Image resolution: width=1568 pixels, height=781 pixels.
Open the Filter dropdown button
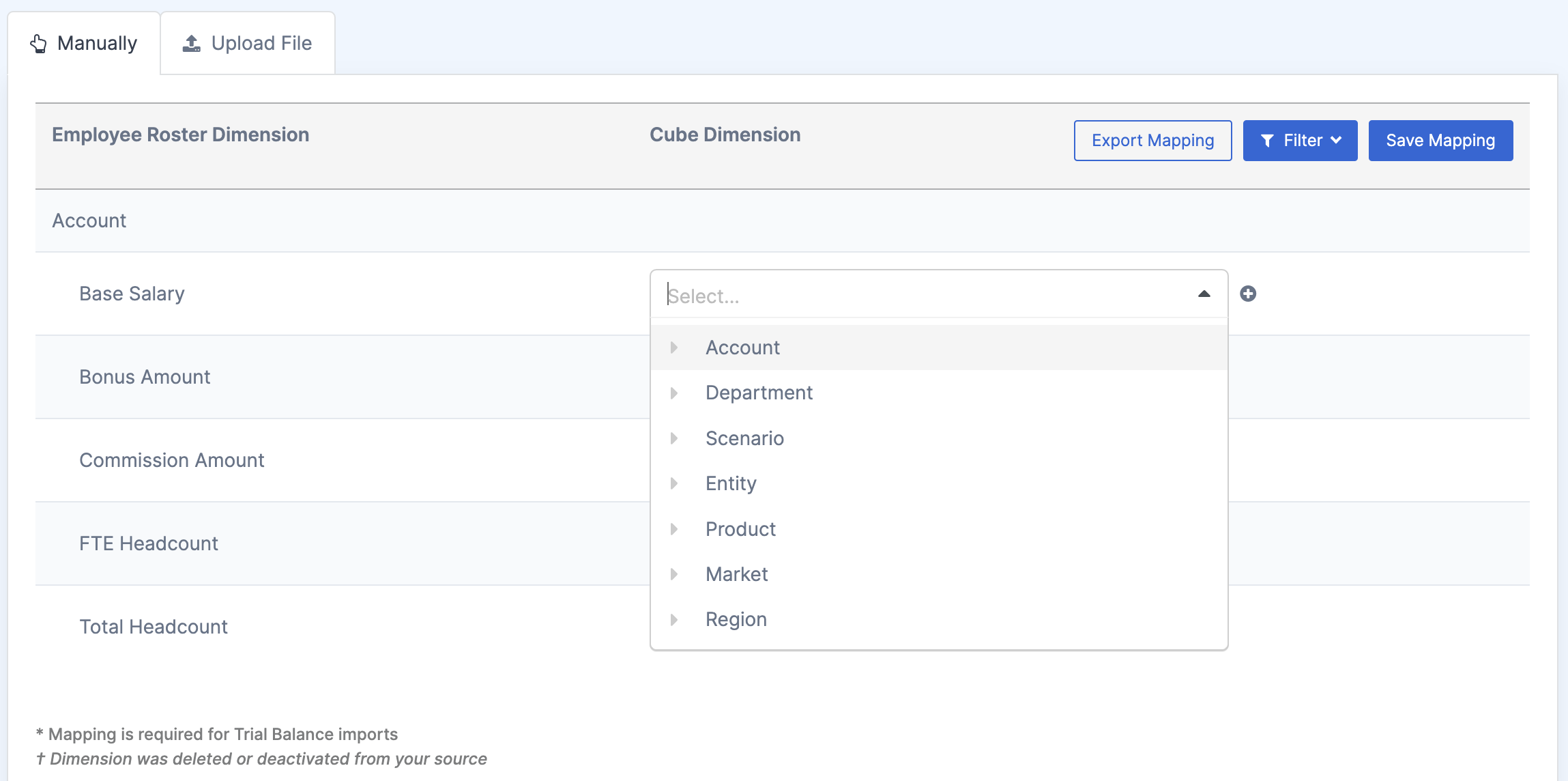(1300, 141)
